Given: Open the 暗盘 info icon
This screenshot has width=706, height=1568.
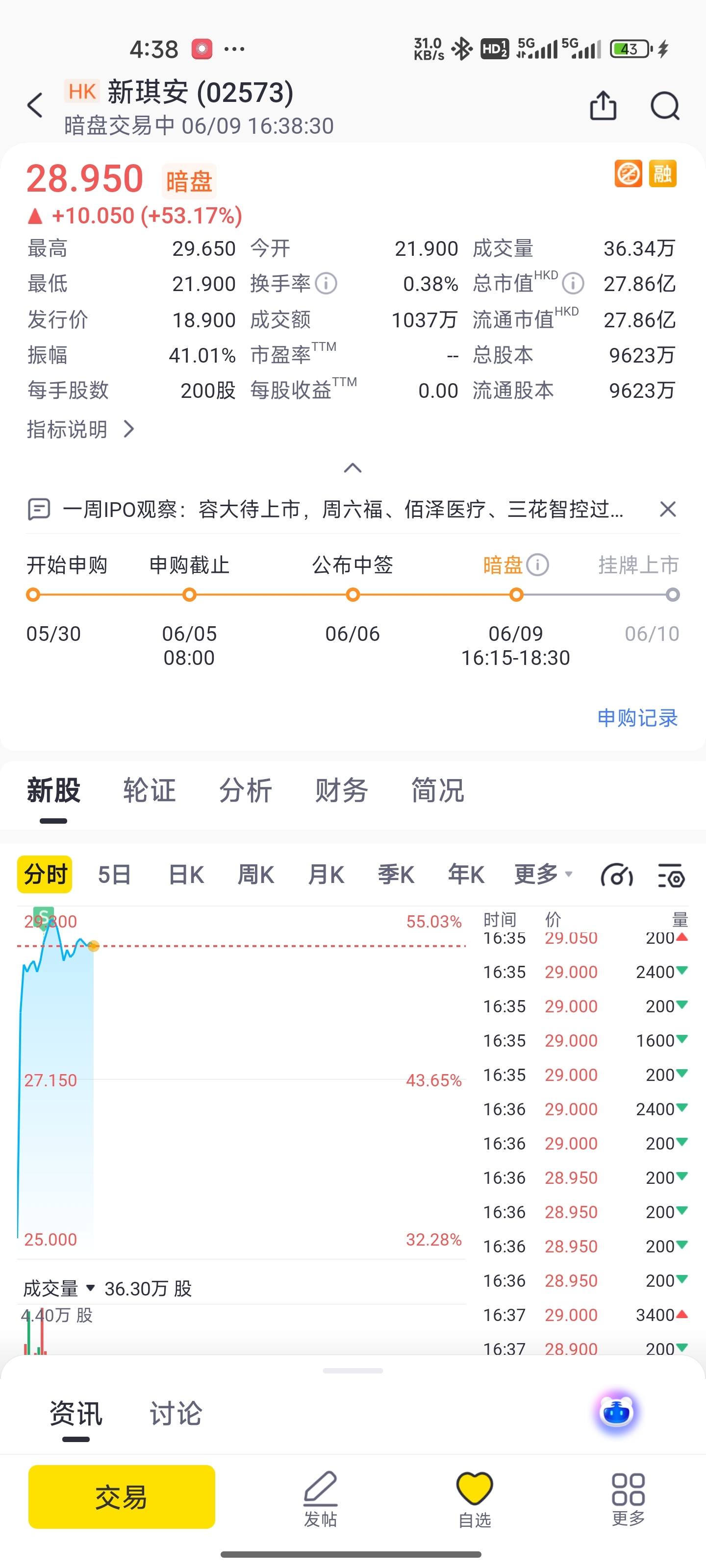Looking at the screenshot, I should 538,565.
